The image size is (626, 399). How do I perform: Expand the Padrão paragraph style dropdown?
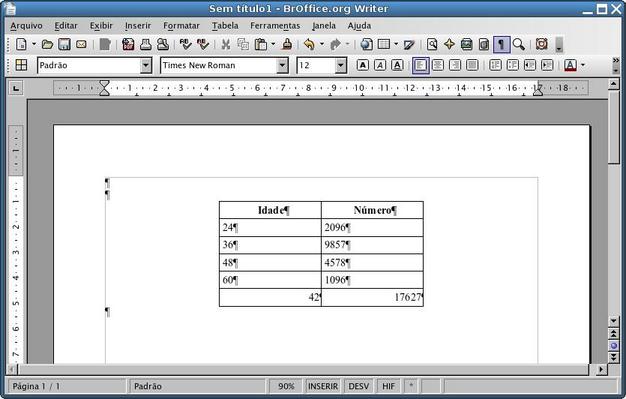pyautogui.click(x=146, y=65)
